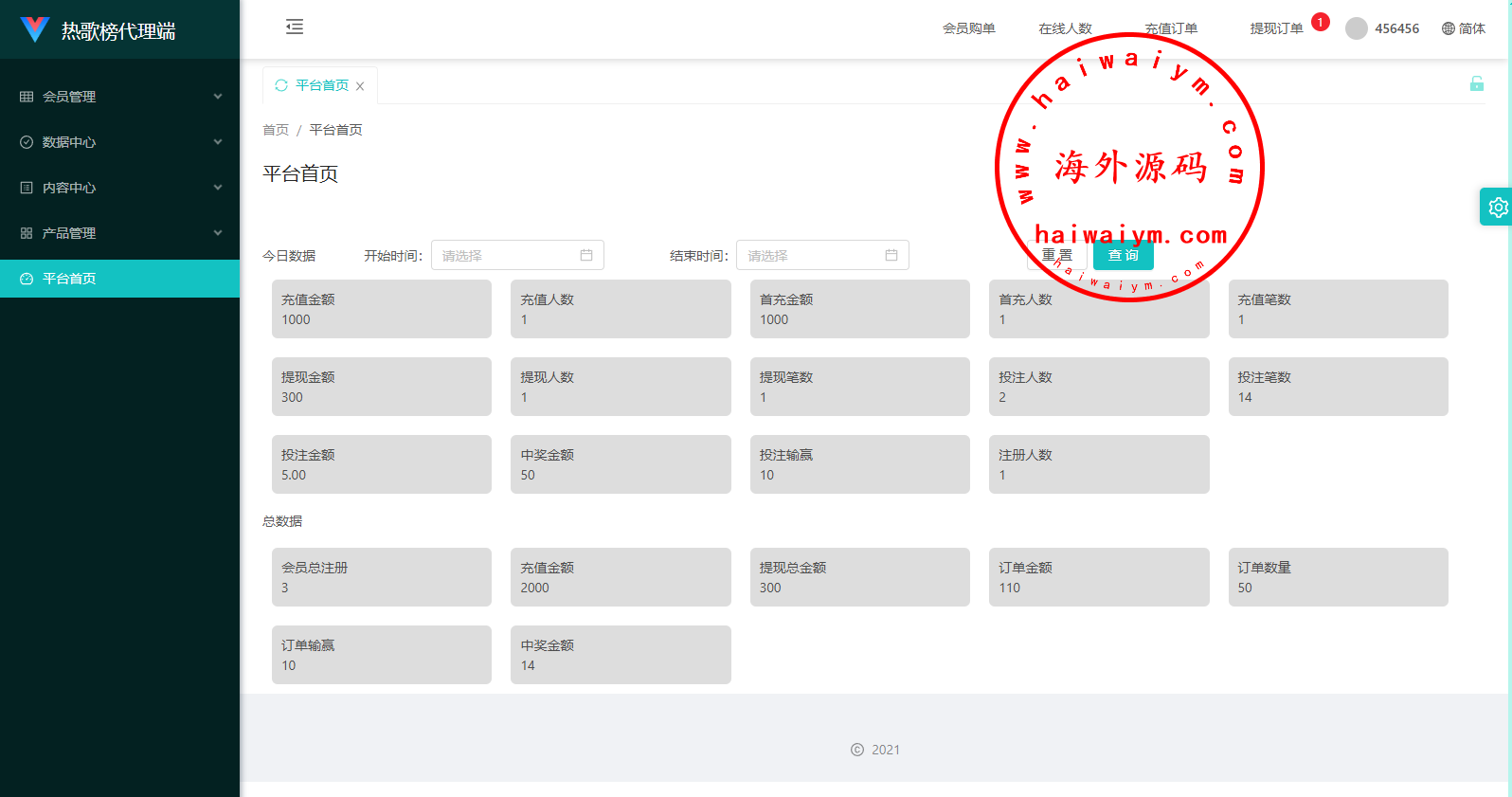Expand the 产品管理 sidebar menu
This screenshot has height=797, width=1512.
119,233
